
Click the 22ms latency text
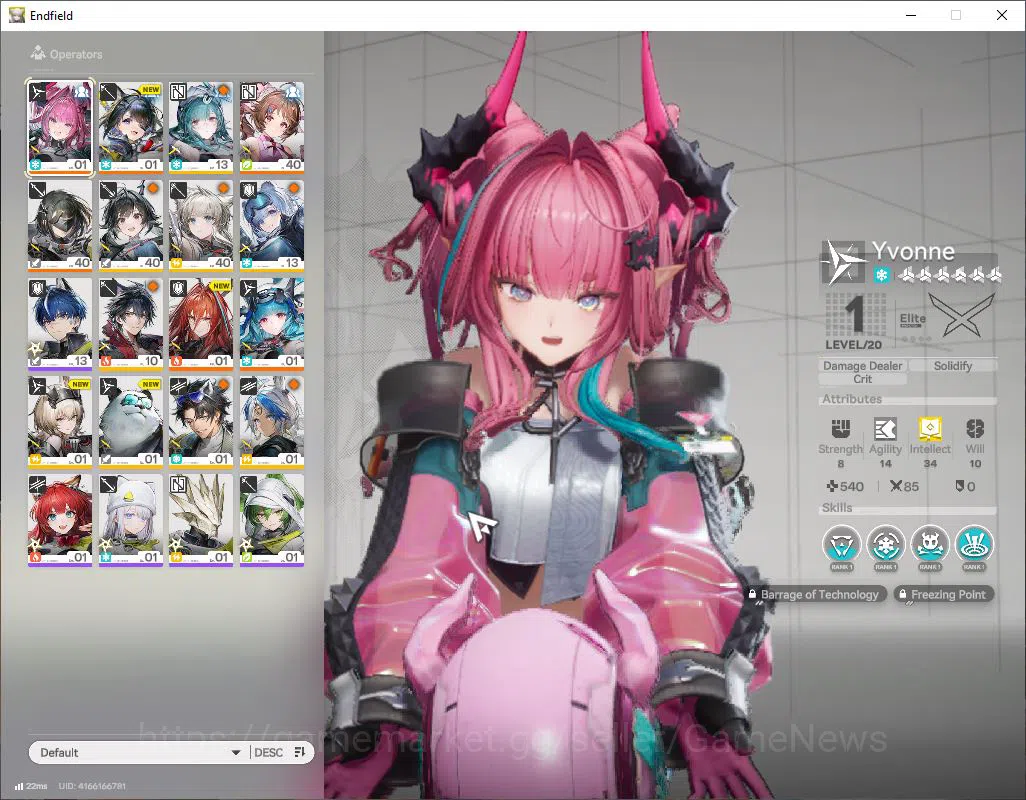click(37, 786)
